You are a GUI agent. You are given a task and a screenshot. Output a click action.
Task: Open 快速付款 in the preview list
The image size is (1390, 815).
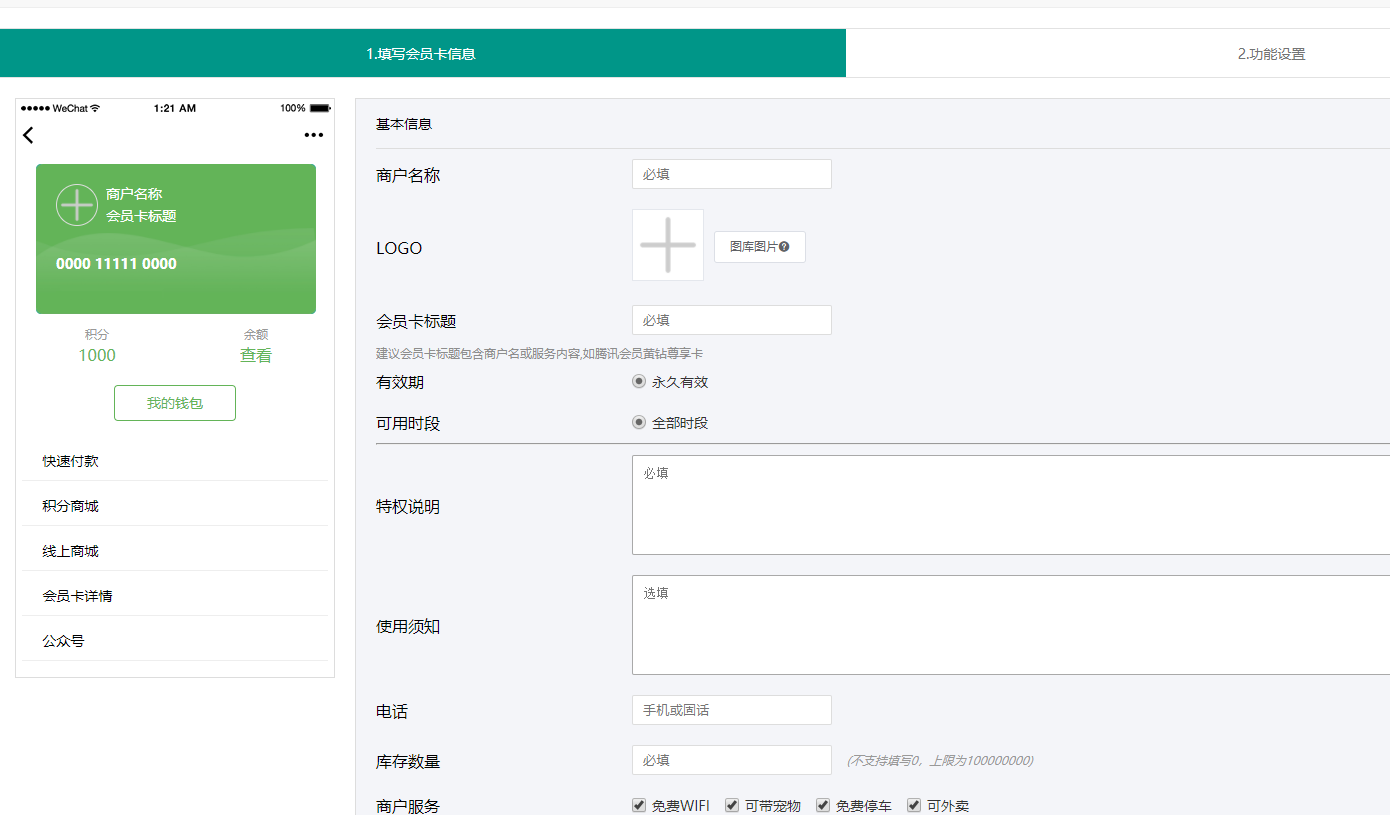(x=175, y=461)
